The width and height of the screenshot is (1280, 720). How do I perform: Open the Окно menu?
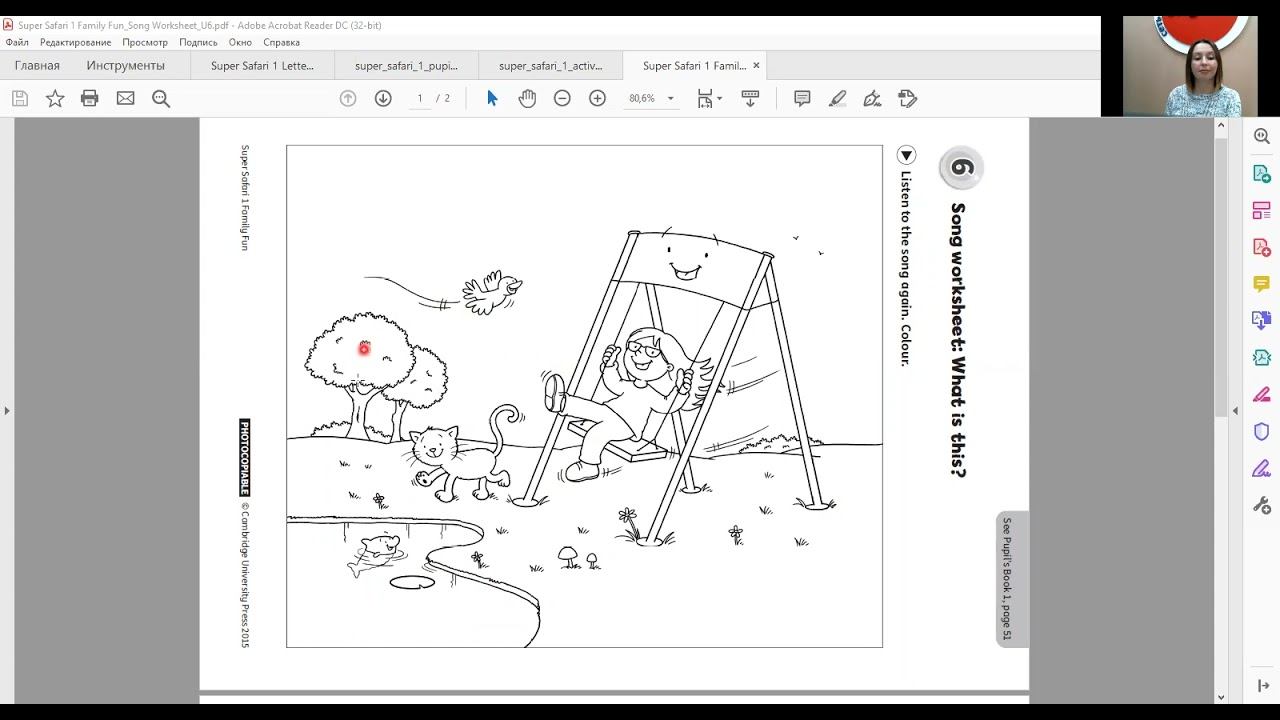pos(240,43)
